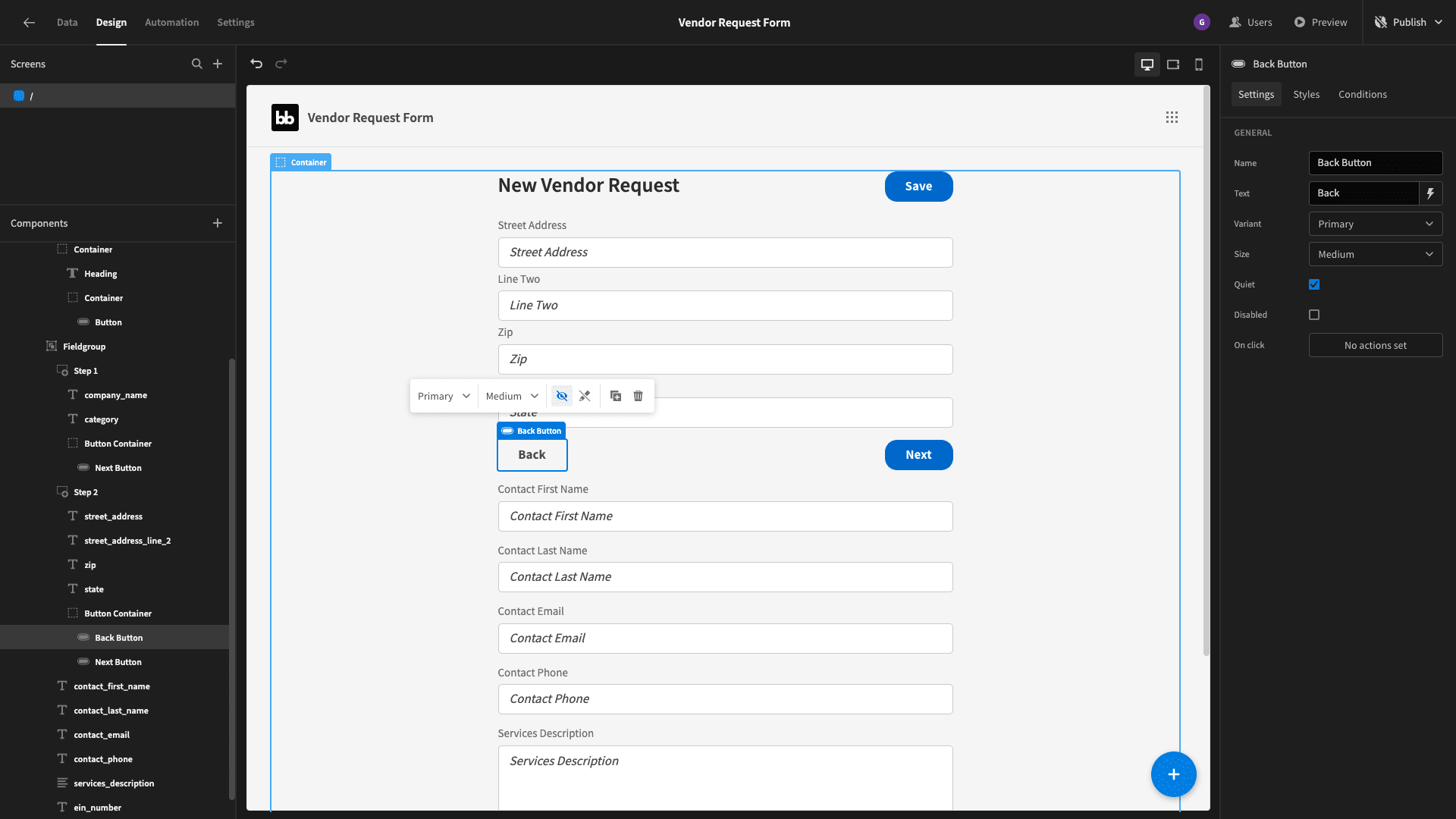Click the Contact Phone input
Screen dimensions: 1456x819
[x=725, y=699]
